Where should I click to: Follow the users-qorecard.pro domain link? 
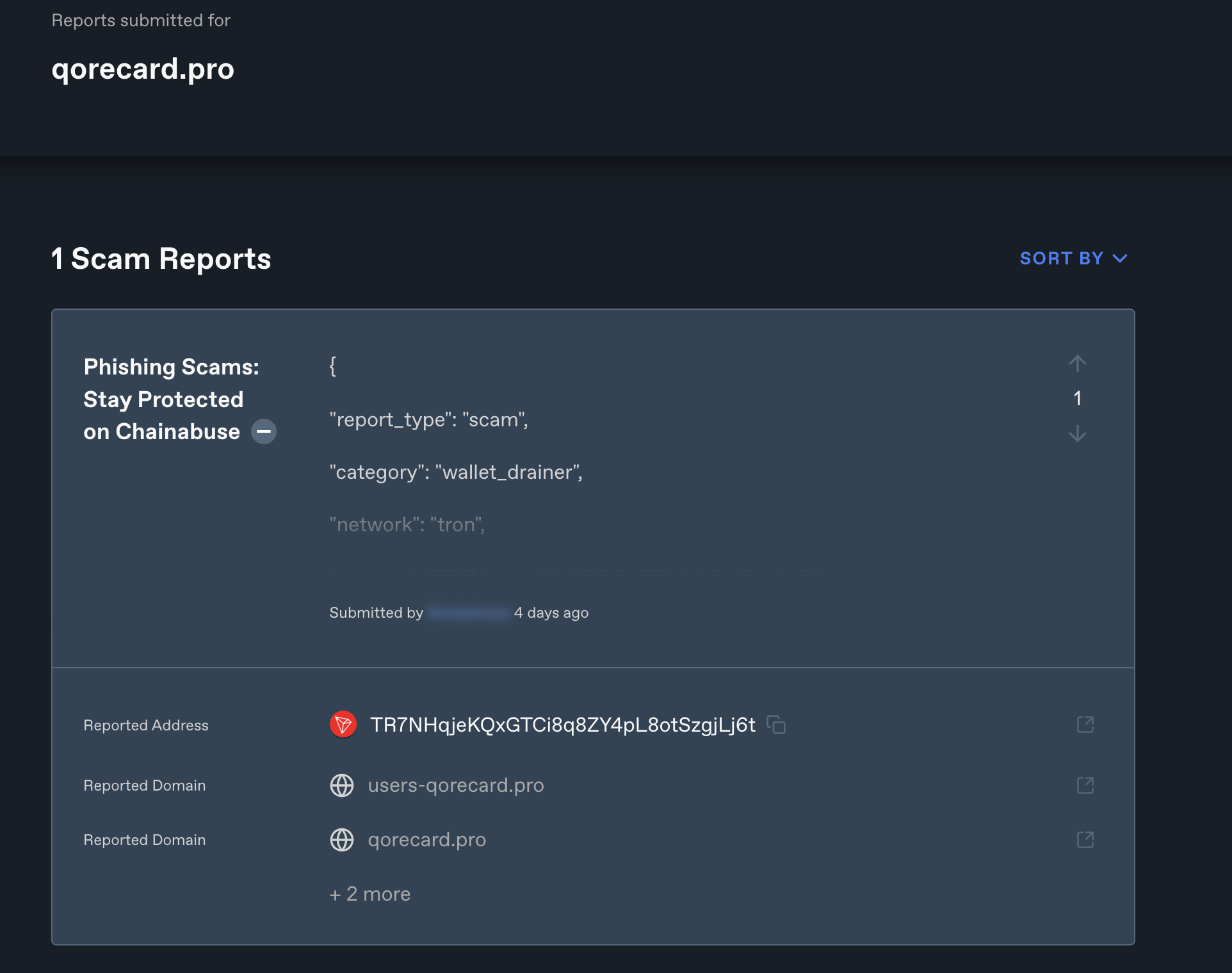(x=456, y=785)
